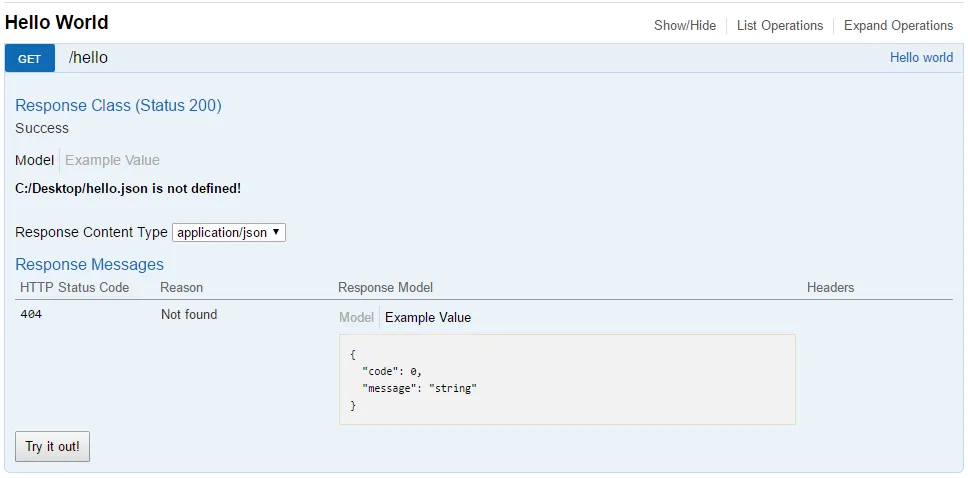This screenshot has height=478, width=968.
Task: Collapse the /hello operation path
Action: pyautogui.click(x=88, y=58)
